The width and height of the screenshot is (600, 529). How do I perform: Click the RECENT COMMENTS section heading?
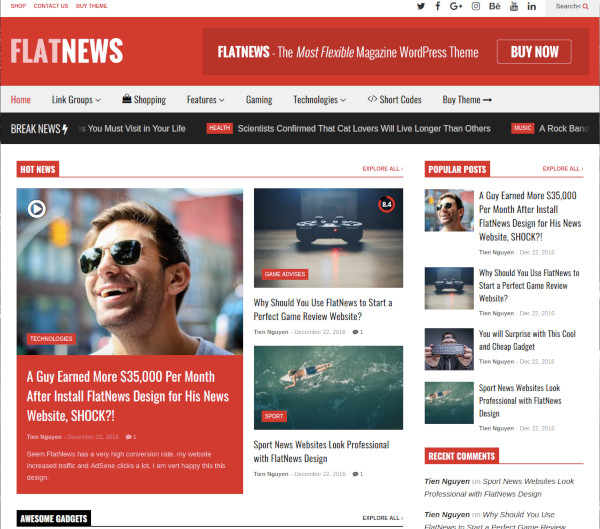point(461,456)
